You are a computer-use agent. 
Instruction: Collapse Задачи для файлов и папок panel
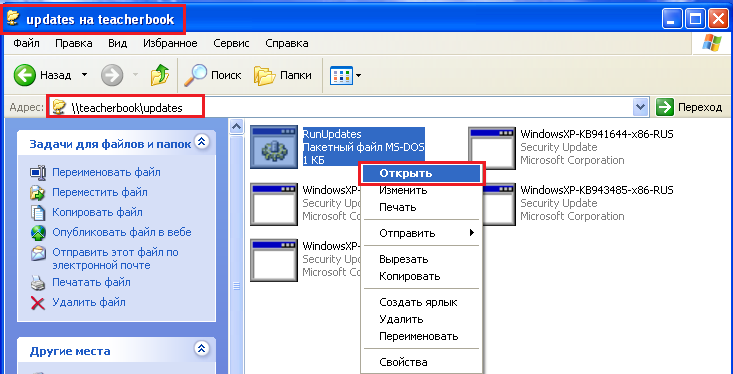click(x=201, y=142)
